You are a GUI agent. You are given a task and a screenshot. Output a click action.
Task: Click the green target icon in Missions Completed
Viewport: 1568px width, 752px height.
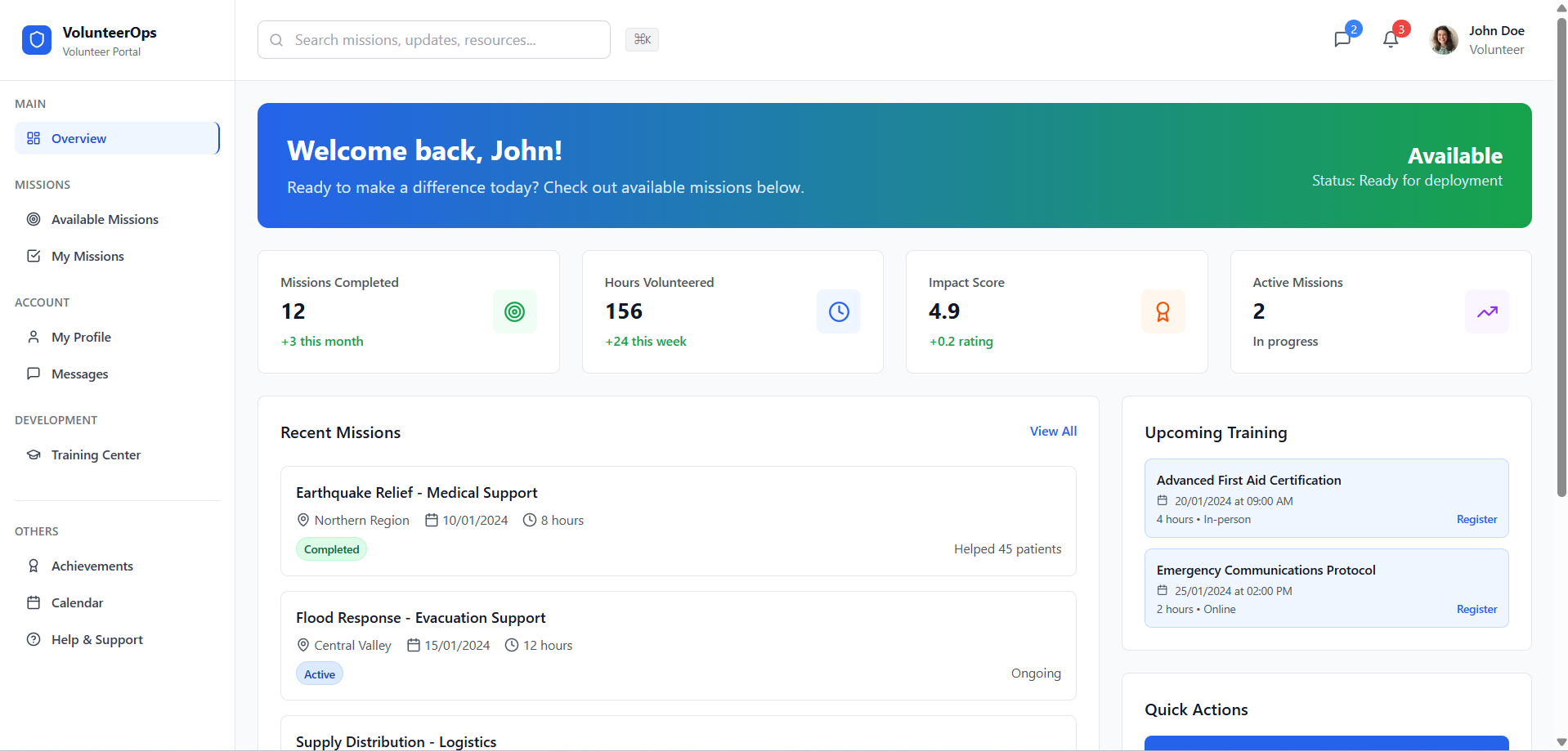(514, 311)
